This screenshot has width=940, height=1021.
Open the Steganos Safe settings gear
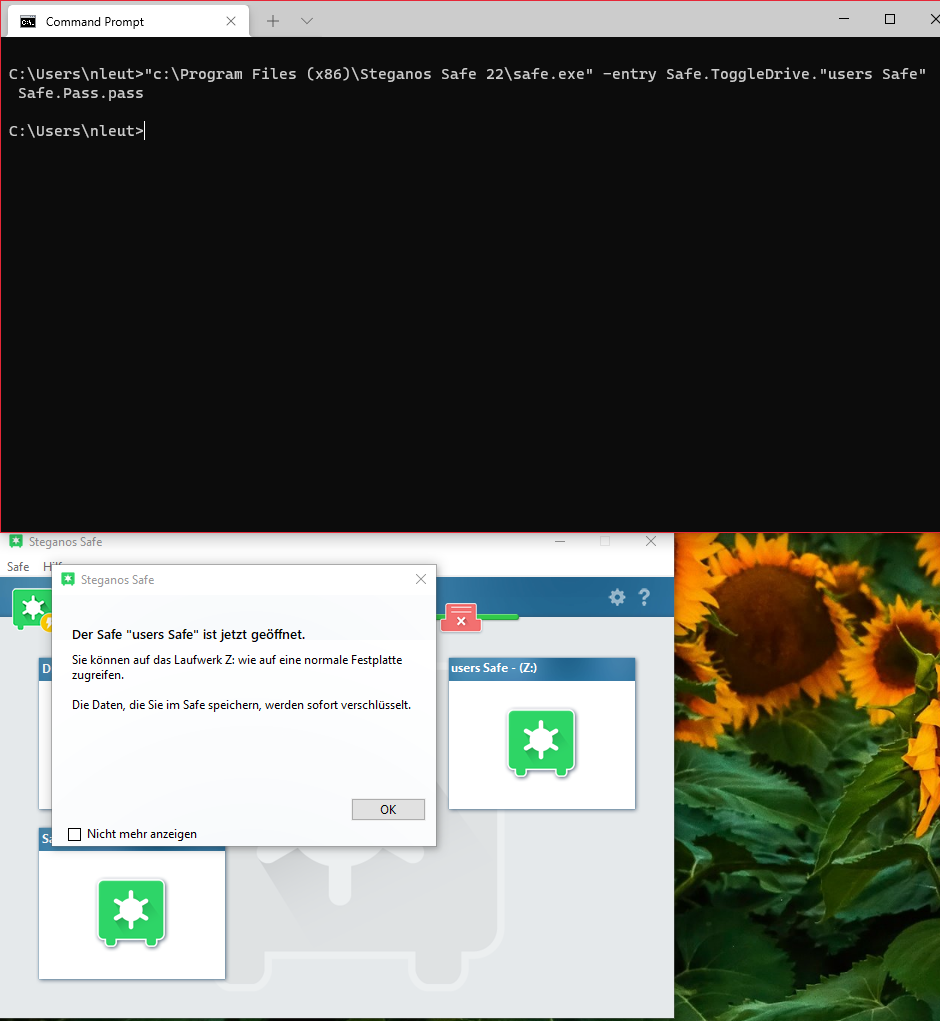[617, 597]
